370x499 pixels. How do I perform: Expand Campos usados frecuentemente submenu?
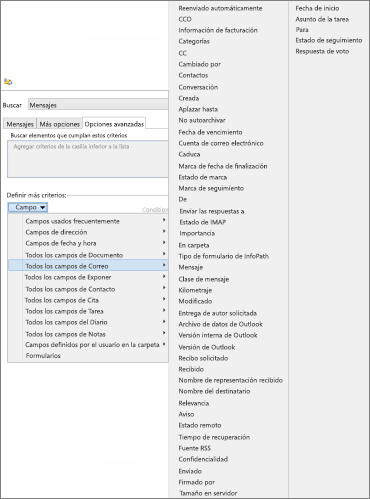88,221
